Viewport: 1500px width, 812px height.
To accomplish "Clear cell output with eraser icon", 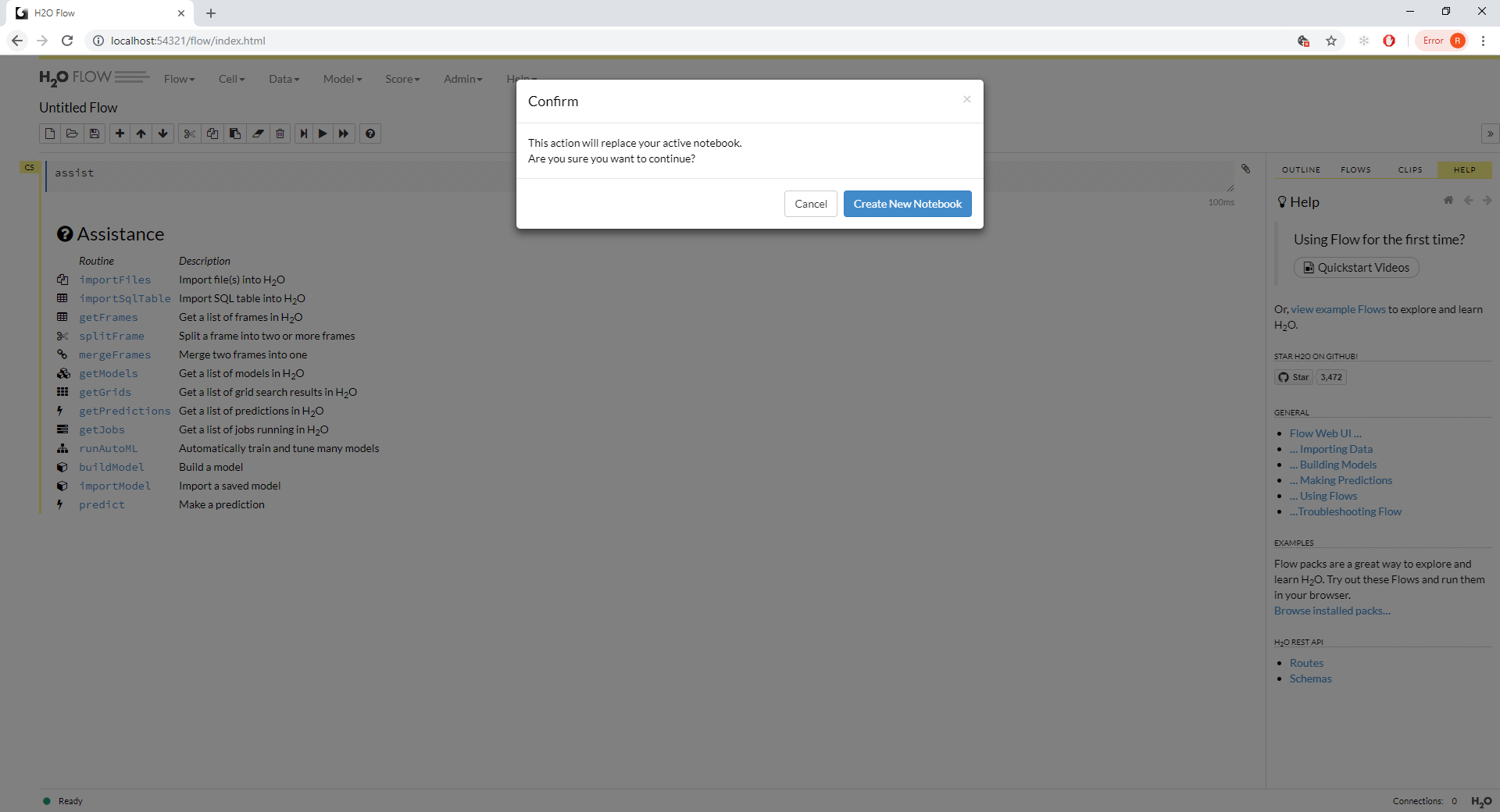I will pos(257,134).
